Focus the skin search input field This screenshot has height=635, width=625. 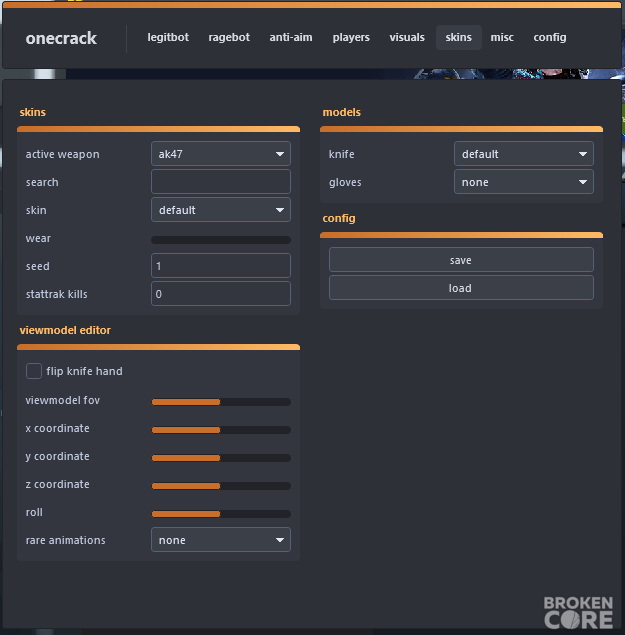click(x=221, y=182)
